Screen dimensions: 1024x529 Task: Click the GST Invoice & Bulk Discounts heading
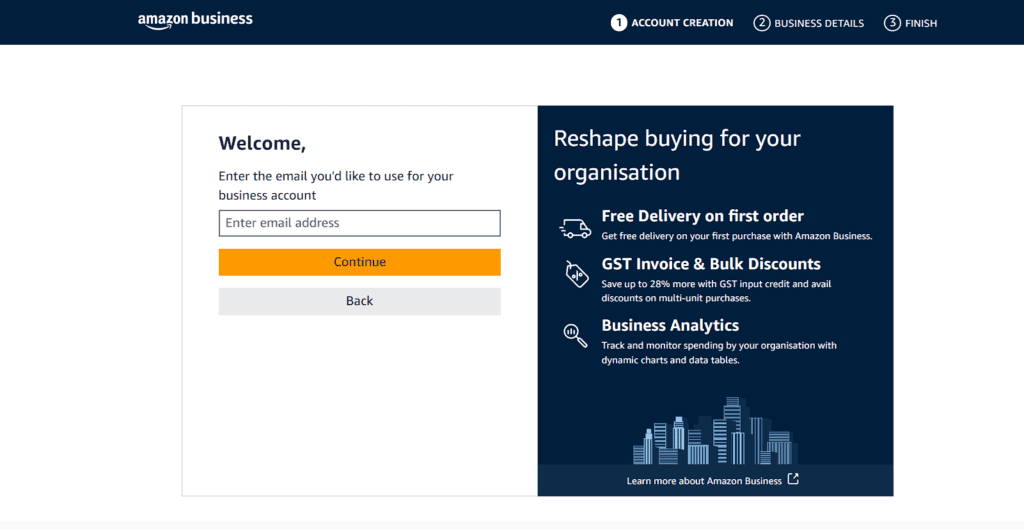click(711, 264)
